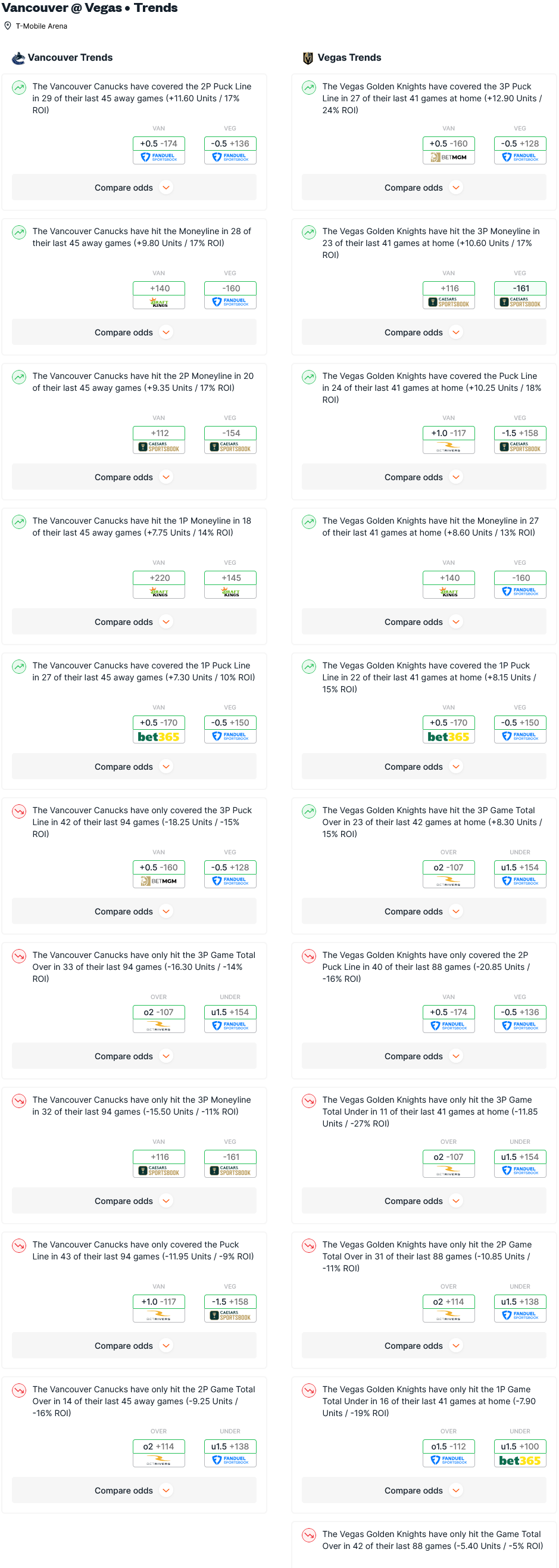Click the location pin beside T-Mobile Arena
The width and height of the screenshot is (559, 1568).
click(x=8, y=26)
